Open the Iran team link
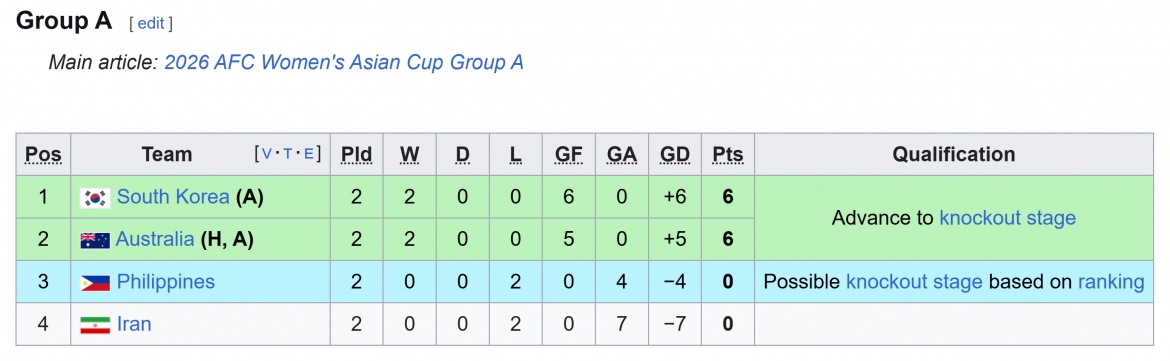The width and height of the screenshot is (1170, 361). coord(134,324)
